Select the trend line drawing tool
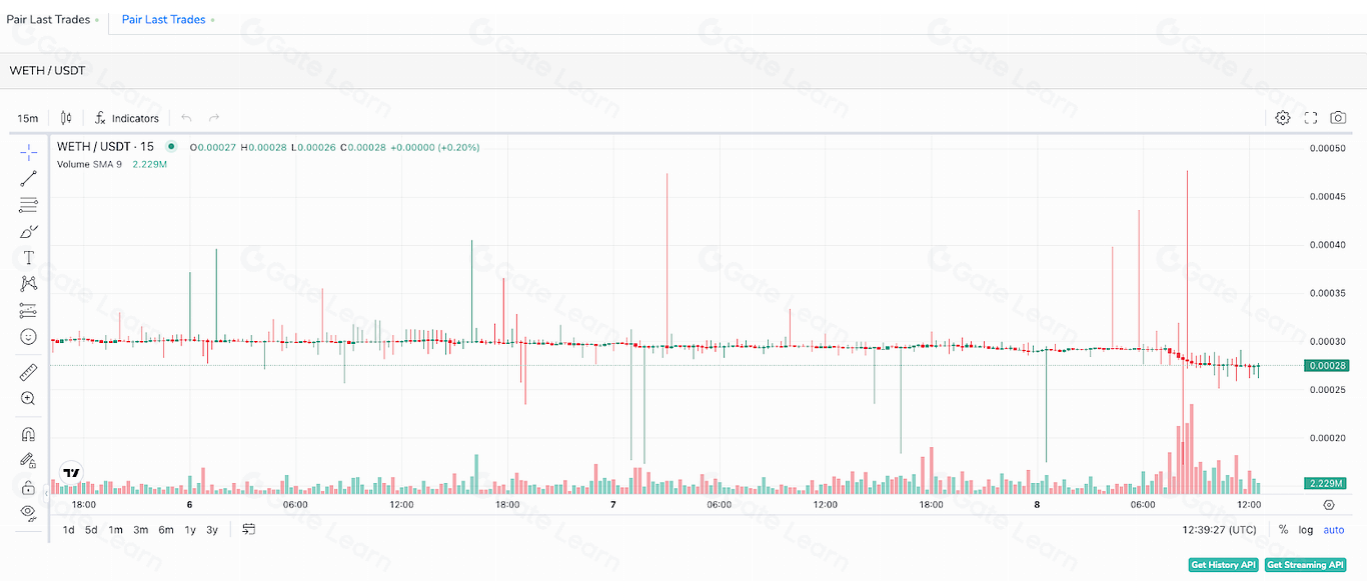The width and height of the screenshot is (1367, 581). [x=28, y=179]
